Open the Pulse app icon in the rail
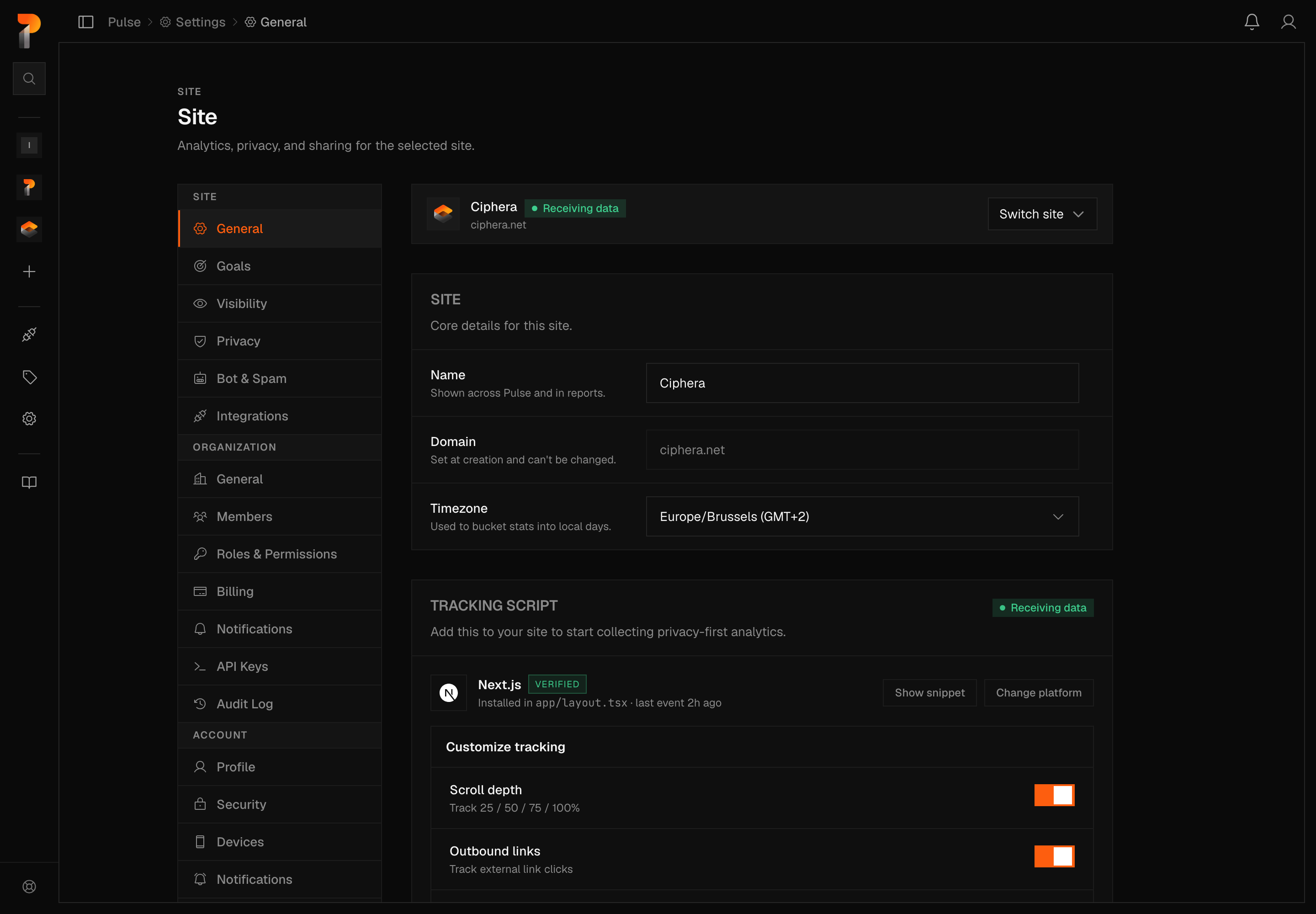This screenshot has width=1316, height=914. [x=29, y=187]
